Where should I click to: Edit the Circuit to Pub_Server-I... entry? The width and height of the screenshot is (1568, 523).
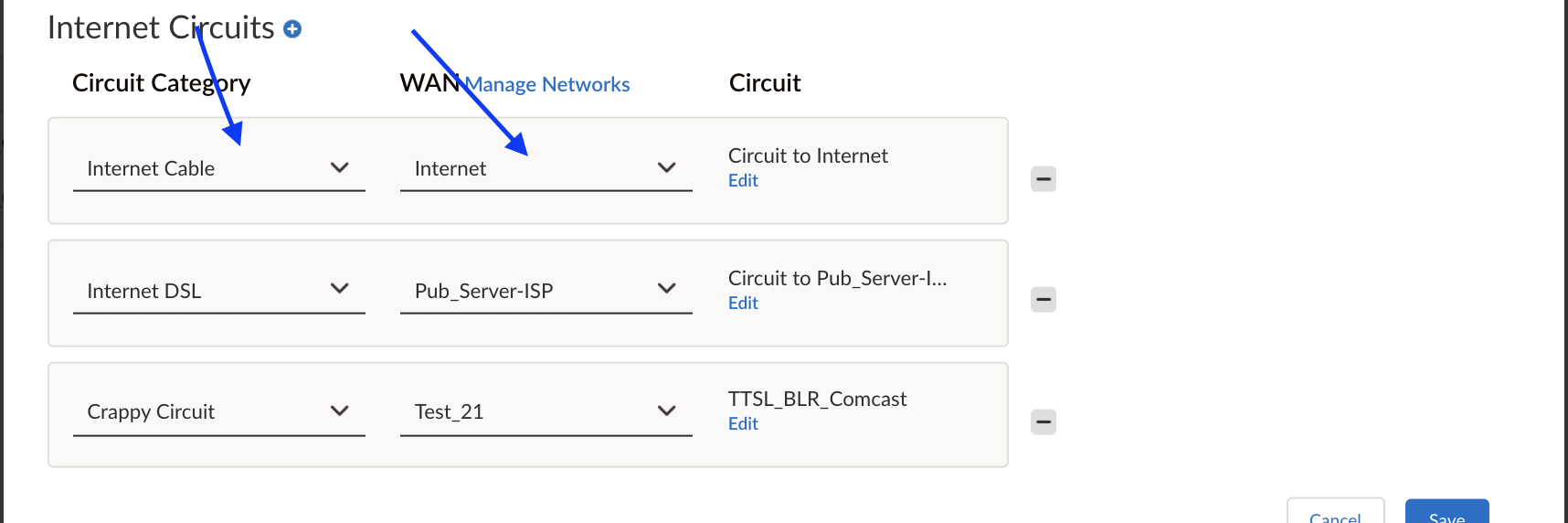[743, 303]
